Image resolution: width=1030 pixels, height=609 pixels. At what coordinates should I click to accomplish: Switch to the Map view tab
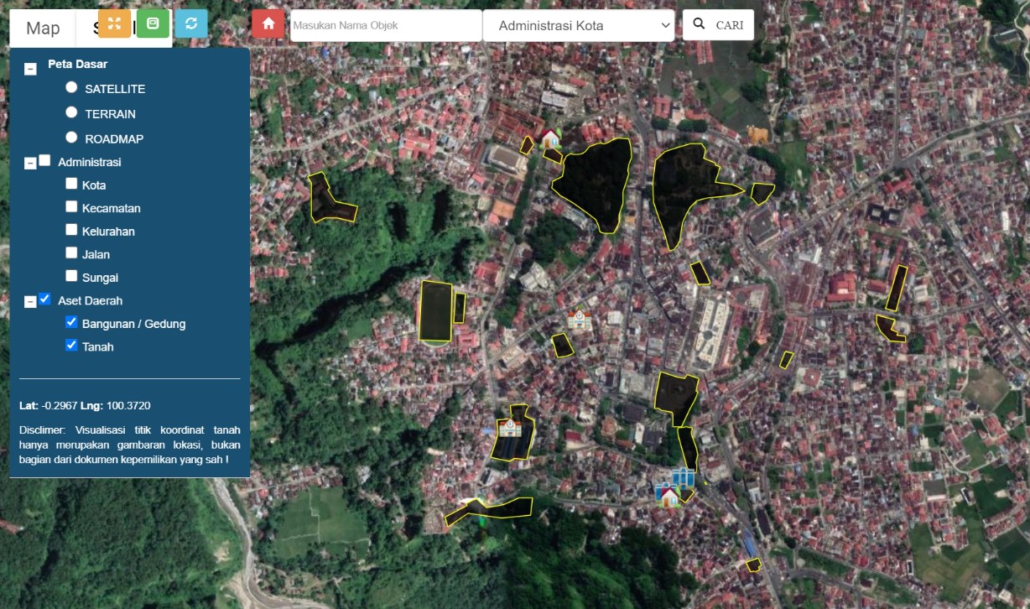click(x=43, y=28)
